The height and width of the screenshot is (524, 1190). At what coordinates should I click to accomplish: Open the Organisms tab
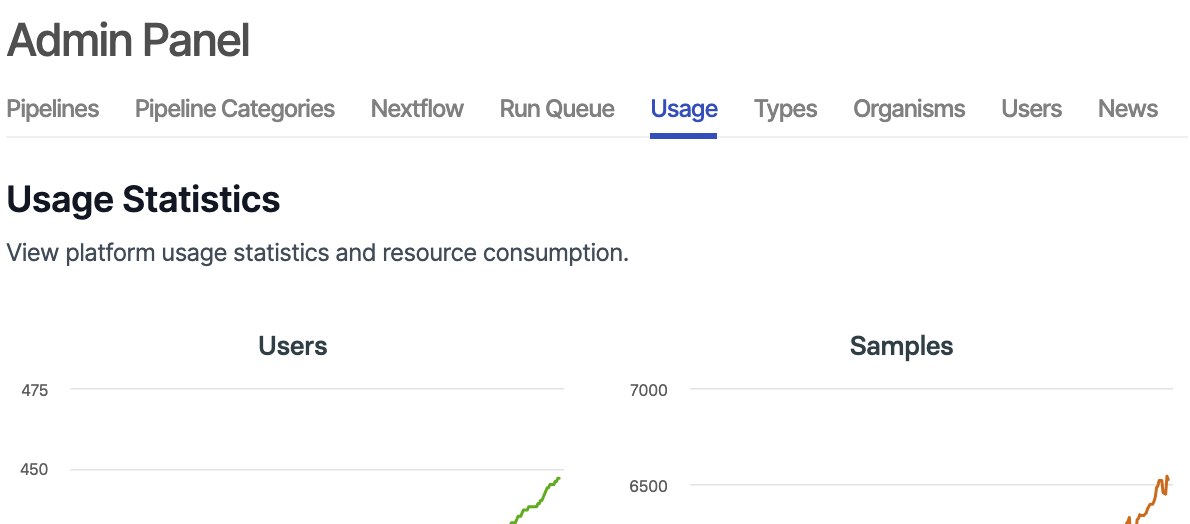click(x=909, y=109)
